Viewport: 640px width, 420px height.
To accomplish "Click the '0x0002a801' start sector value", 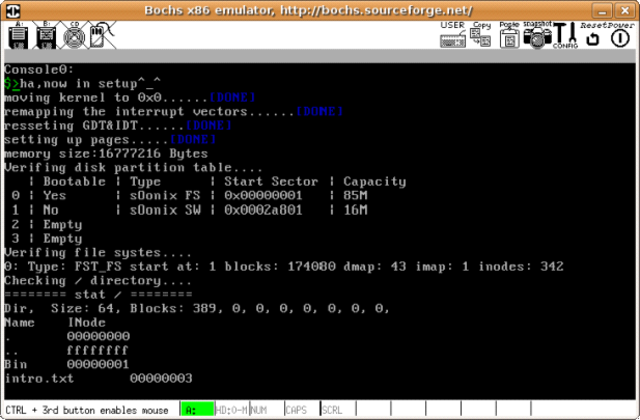I will 263,210.
